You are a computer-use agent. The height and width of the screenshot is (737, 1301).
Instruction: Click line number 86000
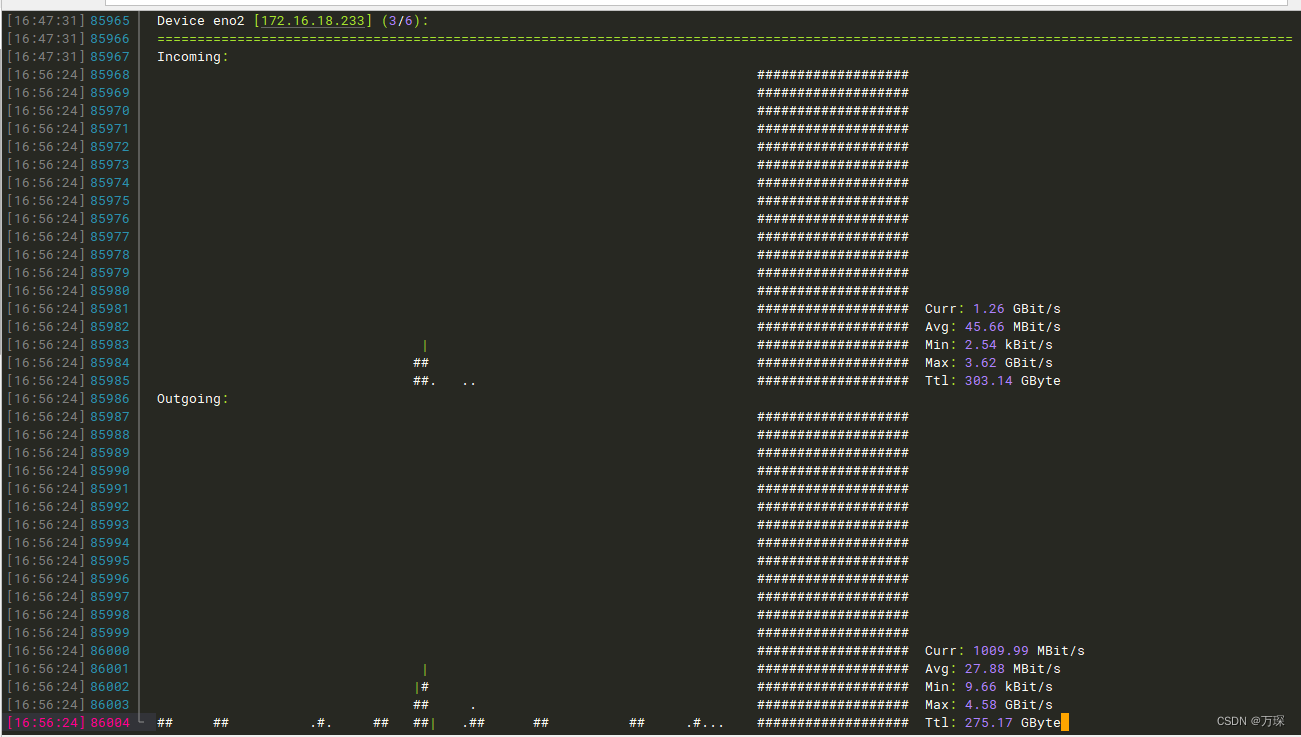[x=110, y=651]
